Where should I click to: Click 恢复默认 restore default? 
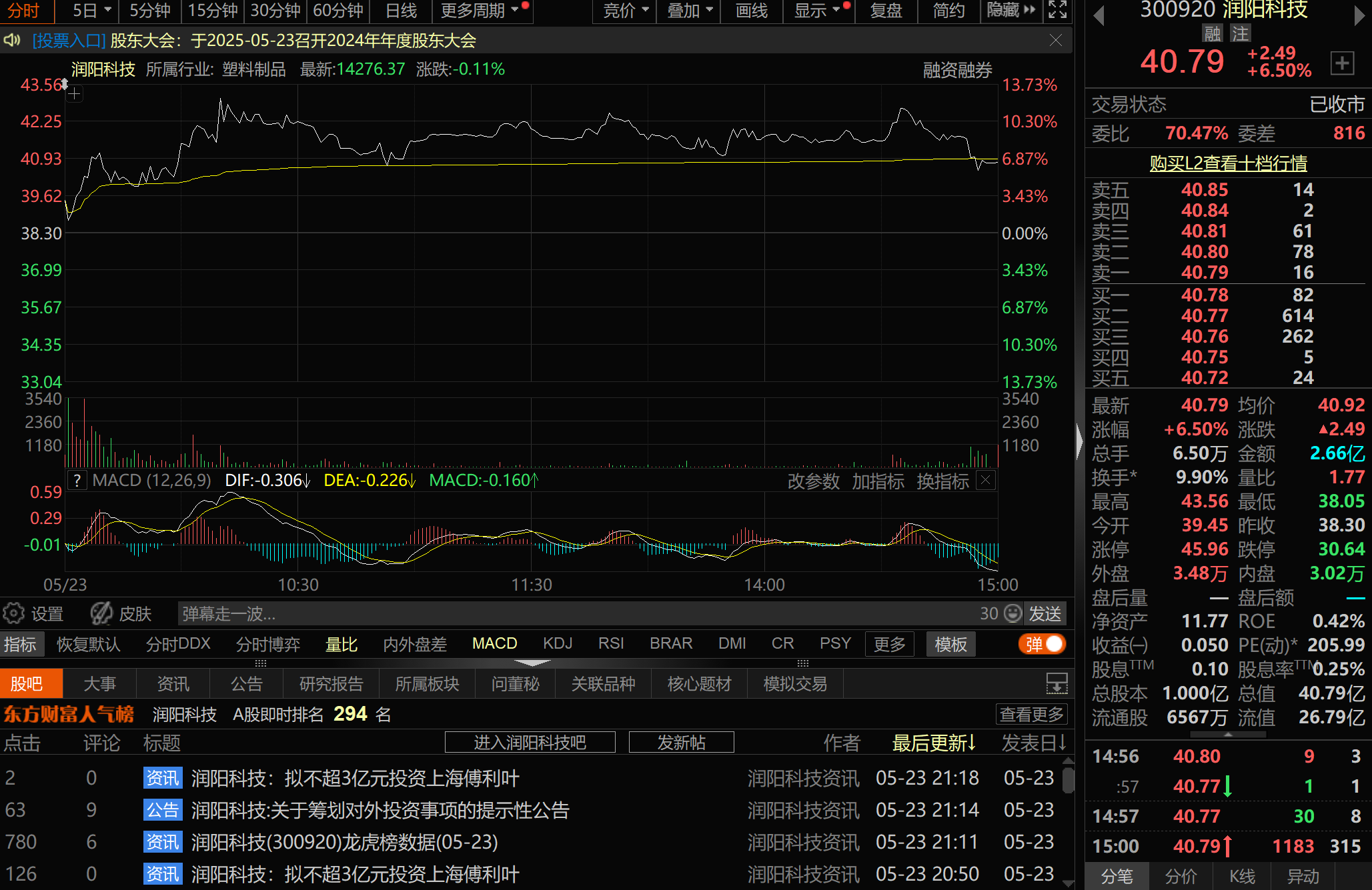coord(88,644)
